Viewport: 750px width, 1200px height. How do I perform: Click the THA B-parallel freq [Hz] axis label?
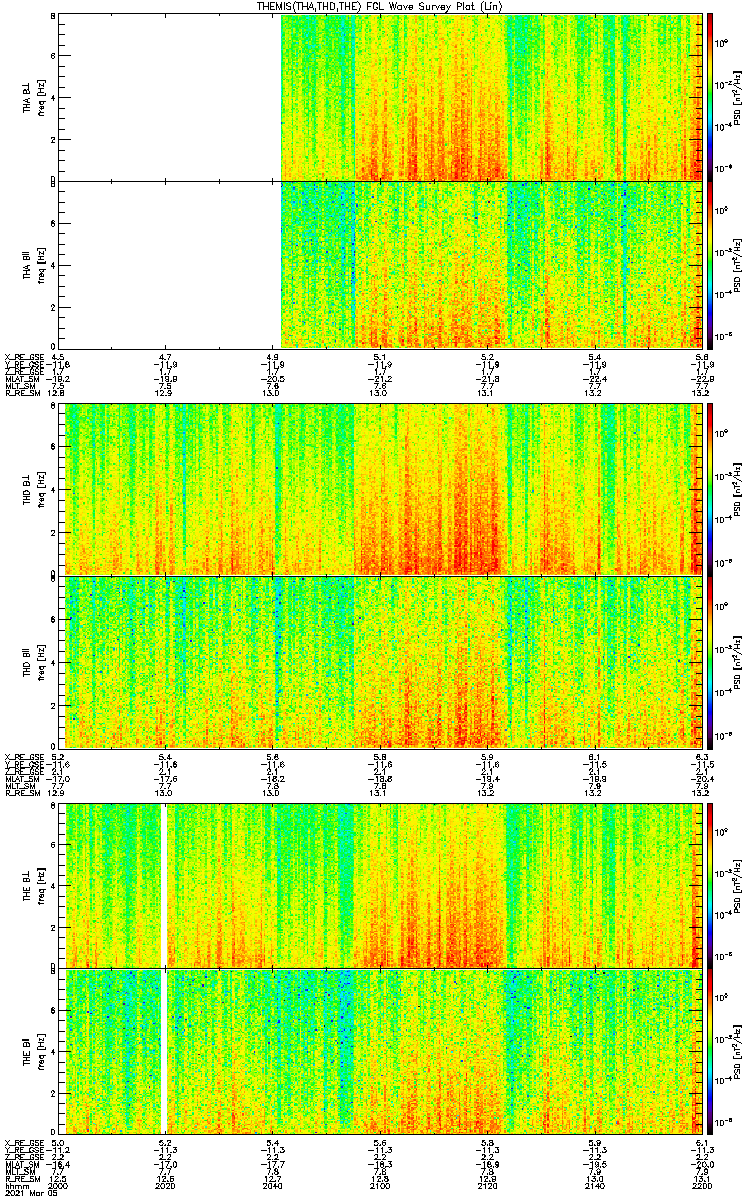43,264
